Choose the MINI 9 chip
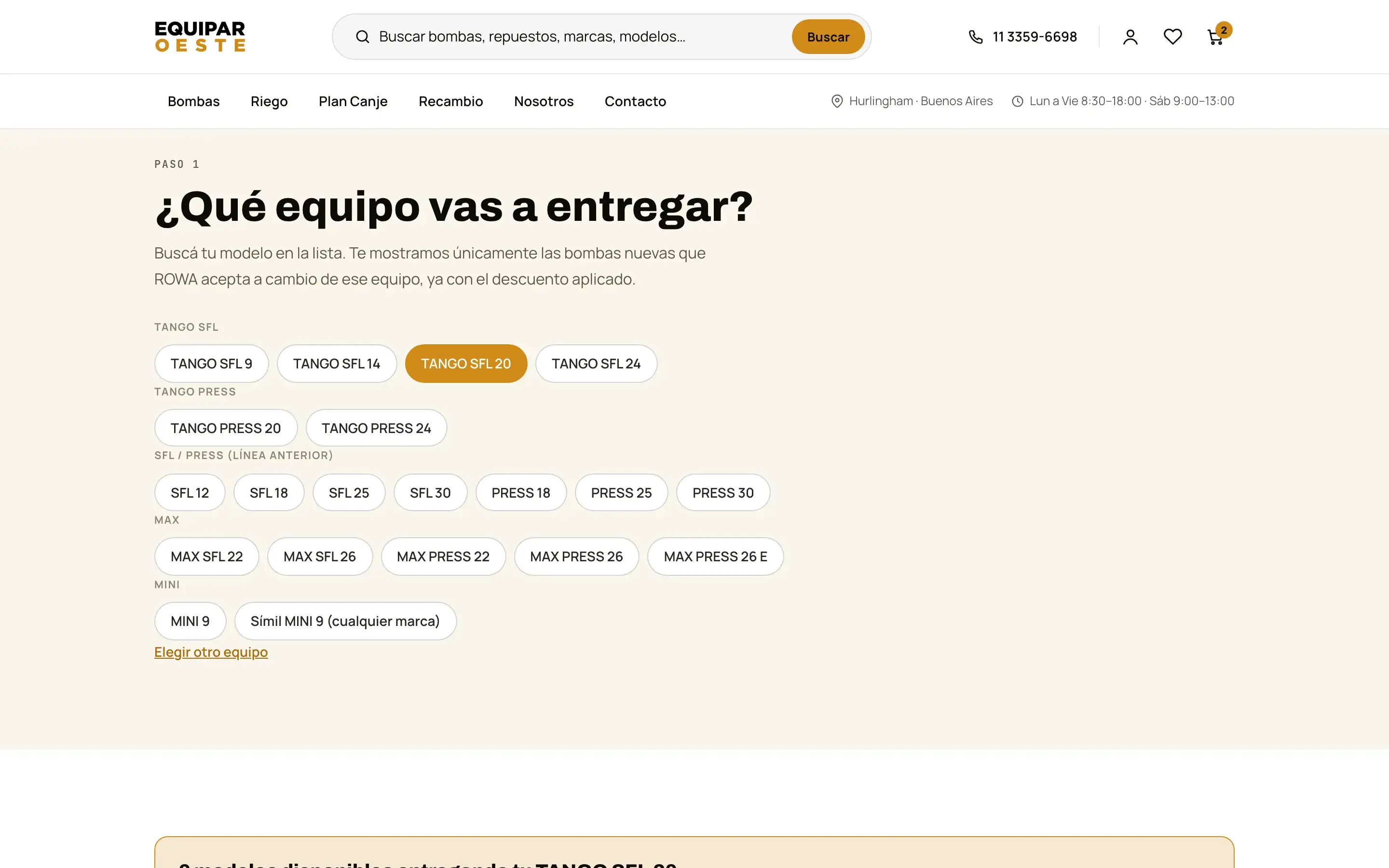The width and height of the screenshot is (1389, 868). click(190, 621)
